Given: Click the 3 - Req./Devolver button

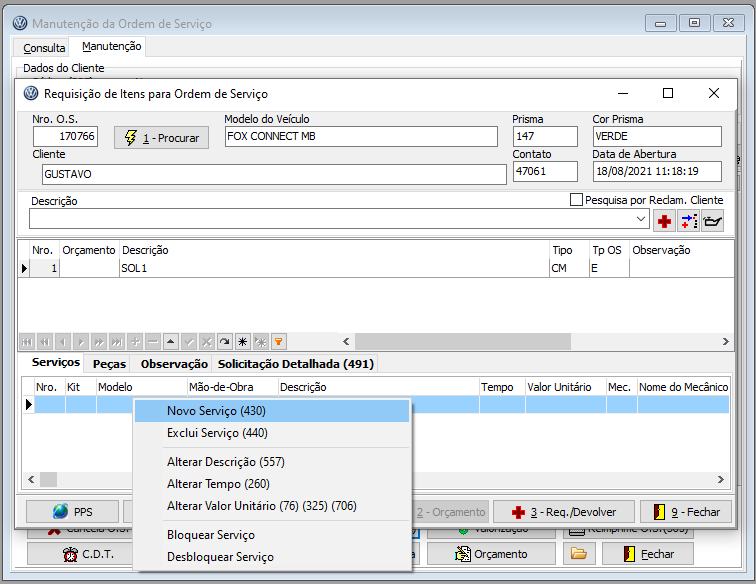Looking at the screenshot, I should tap(564, 512).
